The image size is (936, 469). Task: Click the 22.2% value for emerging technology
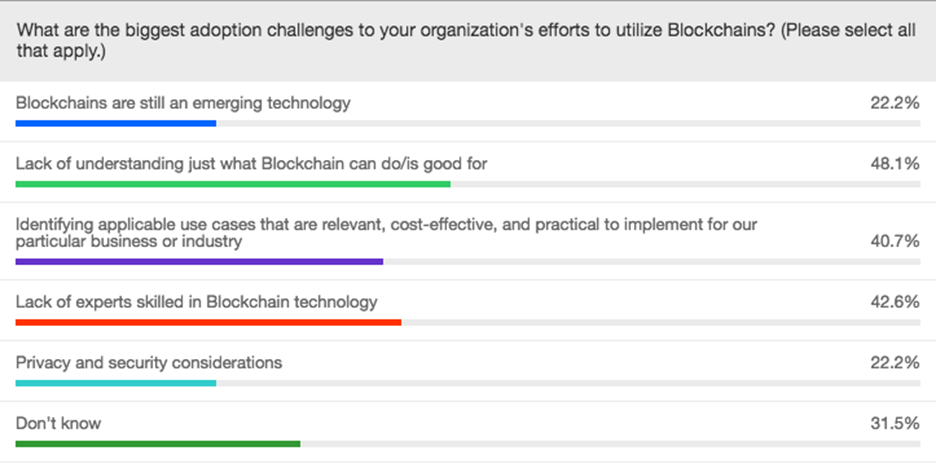tap(895, 103)
